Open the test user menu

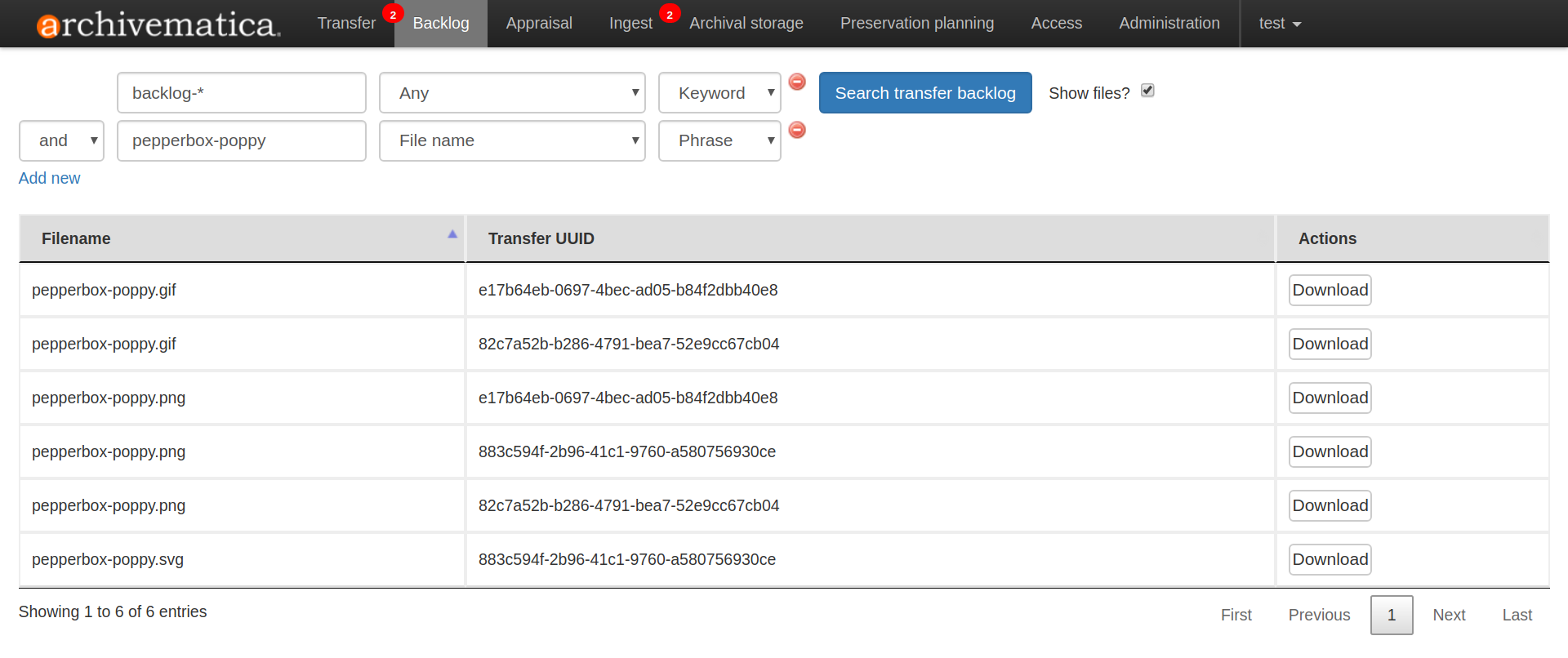(1279, 24)
